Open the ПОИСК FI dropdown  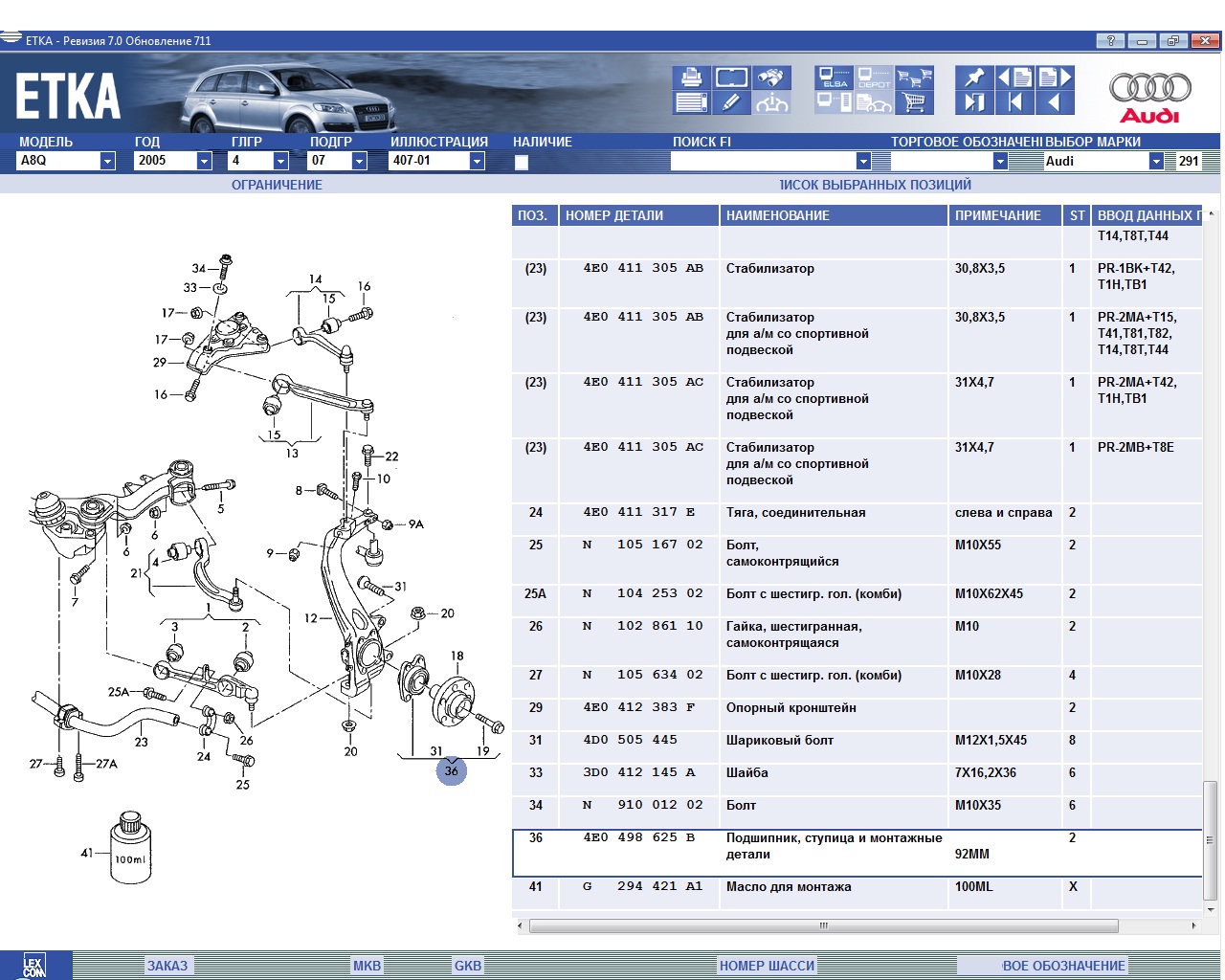(863, 161)
